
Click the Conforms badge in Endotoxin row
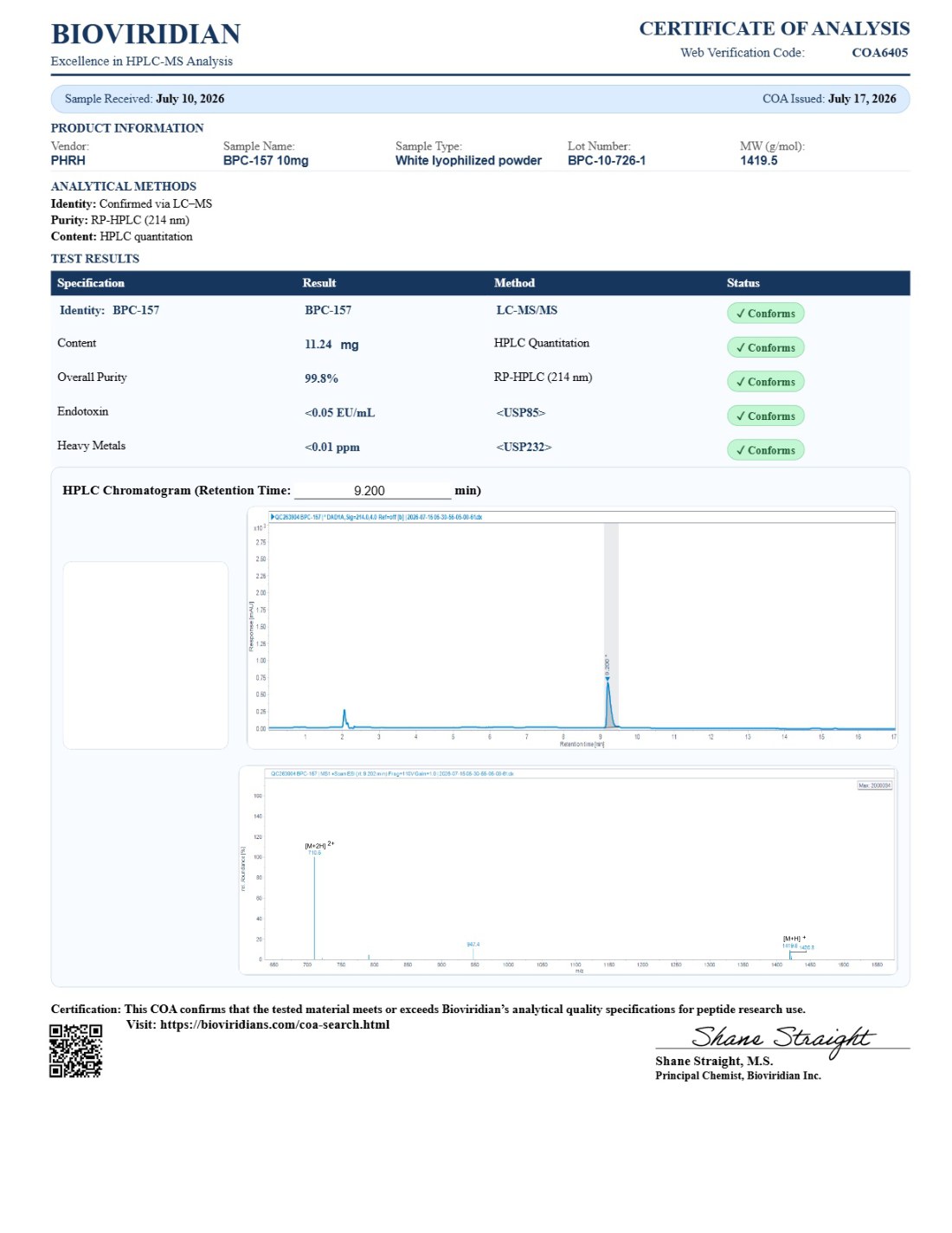766,416
